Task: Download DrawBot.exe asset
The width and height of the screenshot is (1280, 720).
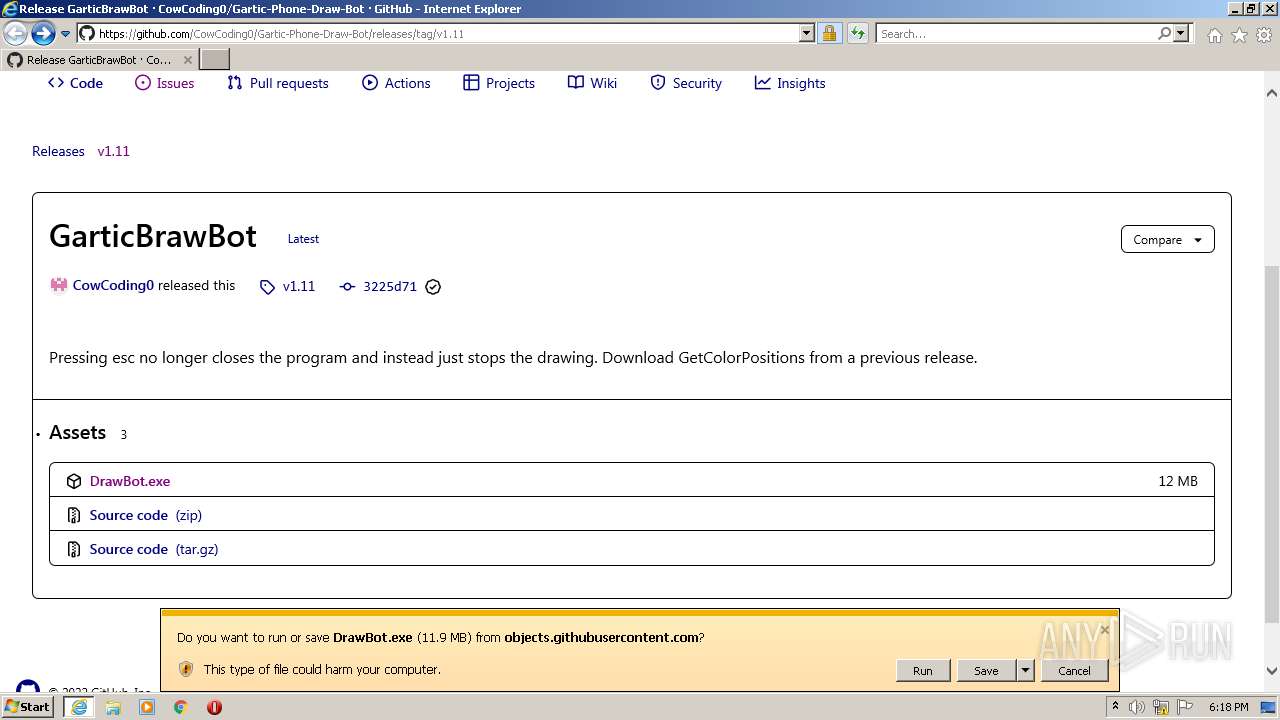Action: tap(130, 481)
